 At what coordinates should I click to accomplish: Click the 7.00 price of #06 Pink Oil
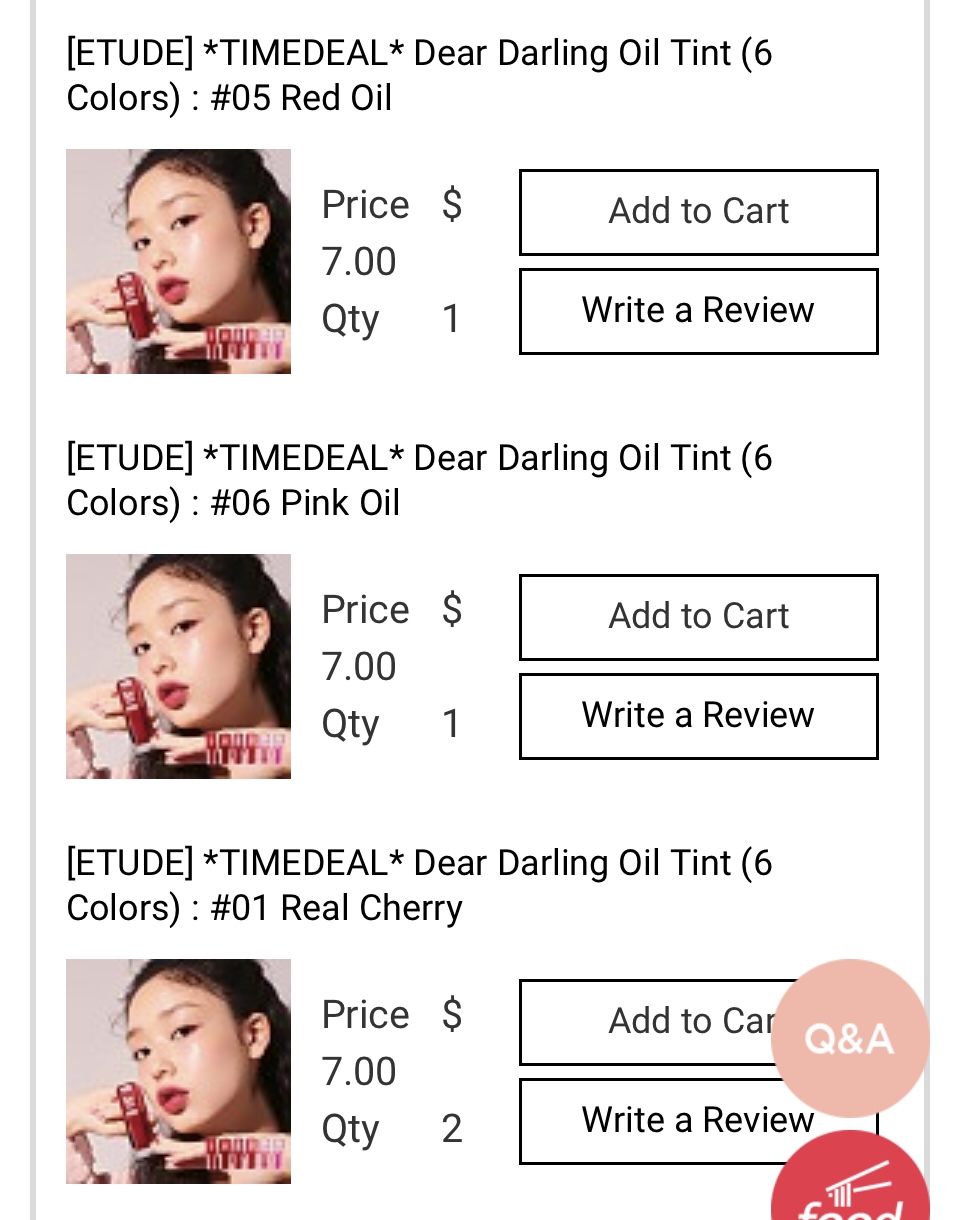coord(359,667)
